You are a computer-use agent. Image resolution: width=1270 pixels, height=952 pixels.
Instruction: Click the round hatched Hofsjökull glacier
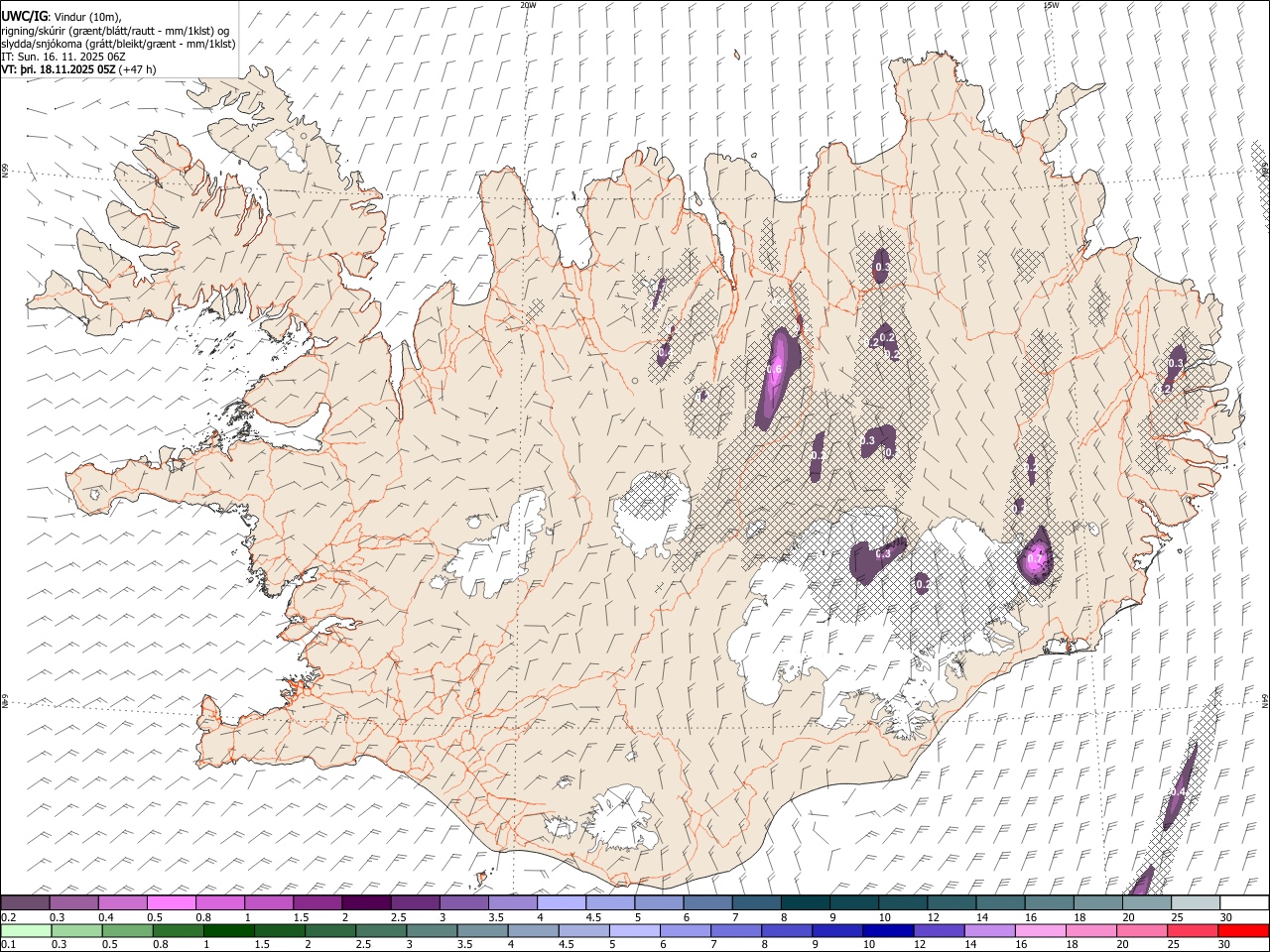click(x=652, y=515)
